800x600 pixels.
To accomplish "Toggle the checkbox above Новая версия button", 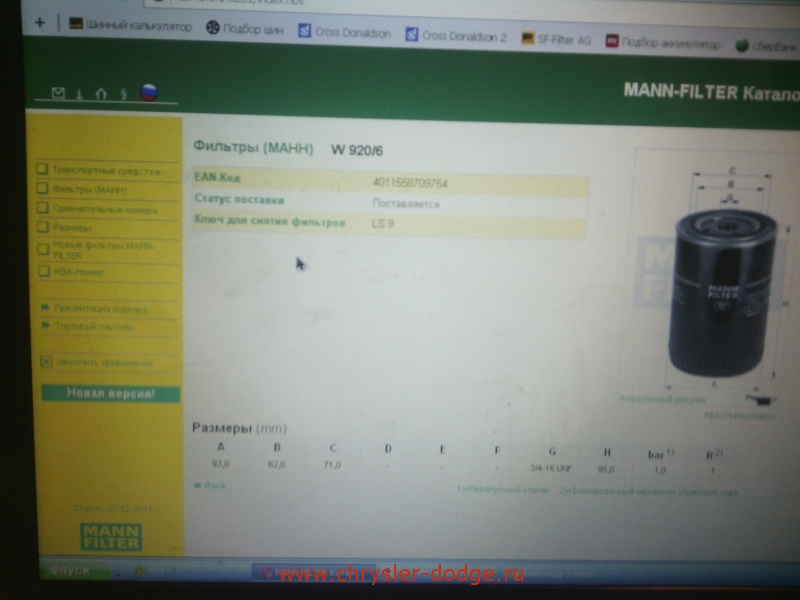I will tap(45, 361).
